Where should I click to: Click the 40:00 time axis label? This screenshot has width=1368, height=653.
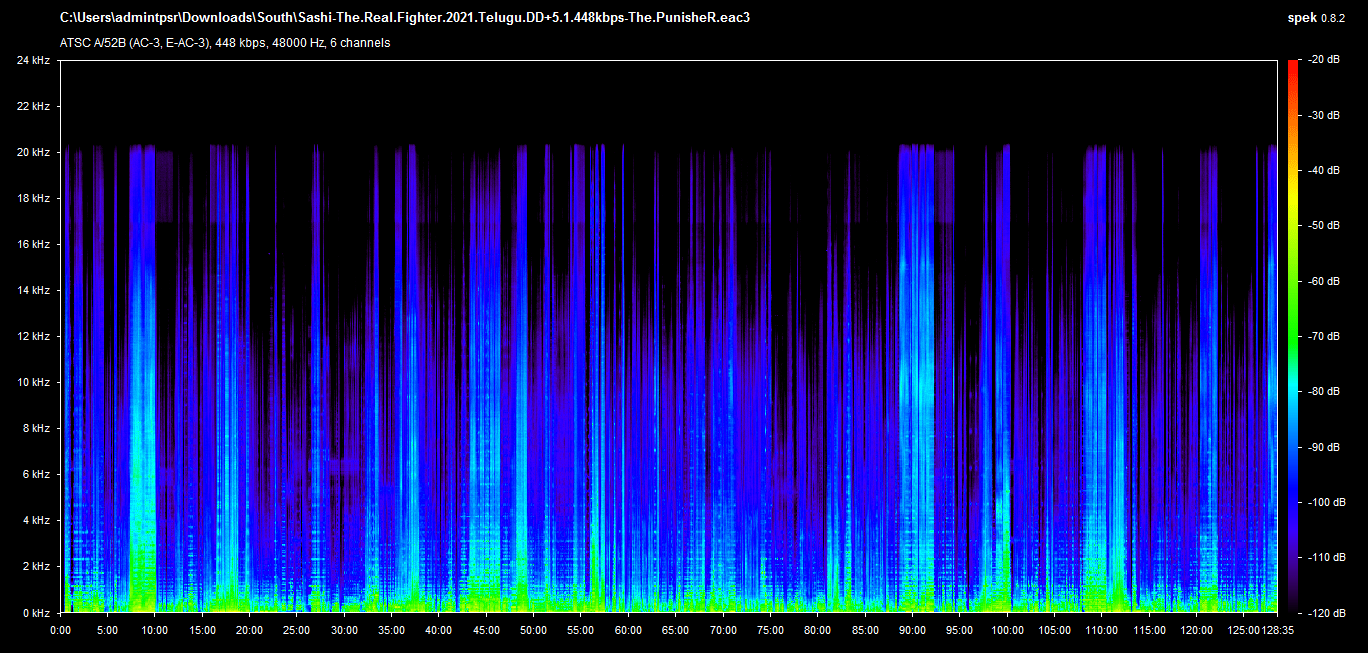(439, 630)
